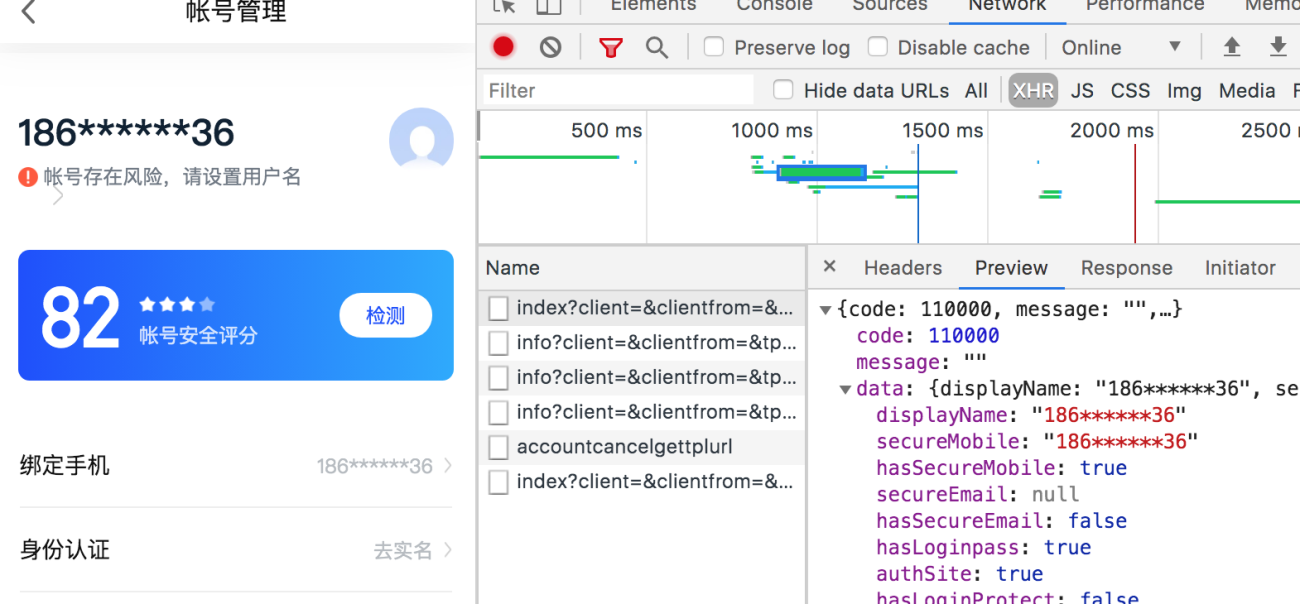This screenshot has height=604, width=1300.
Task: Tick checkbox beside accountcancelgettplurl request
Action: [498, 447]
